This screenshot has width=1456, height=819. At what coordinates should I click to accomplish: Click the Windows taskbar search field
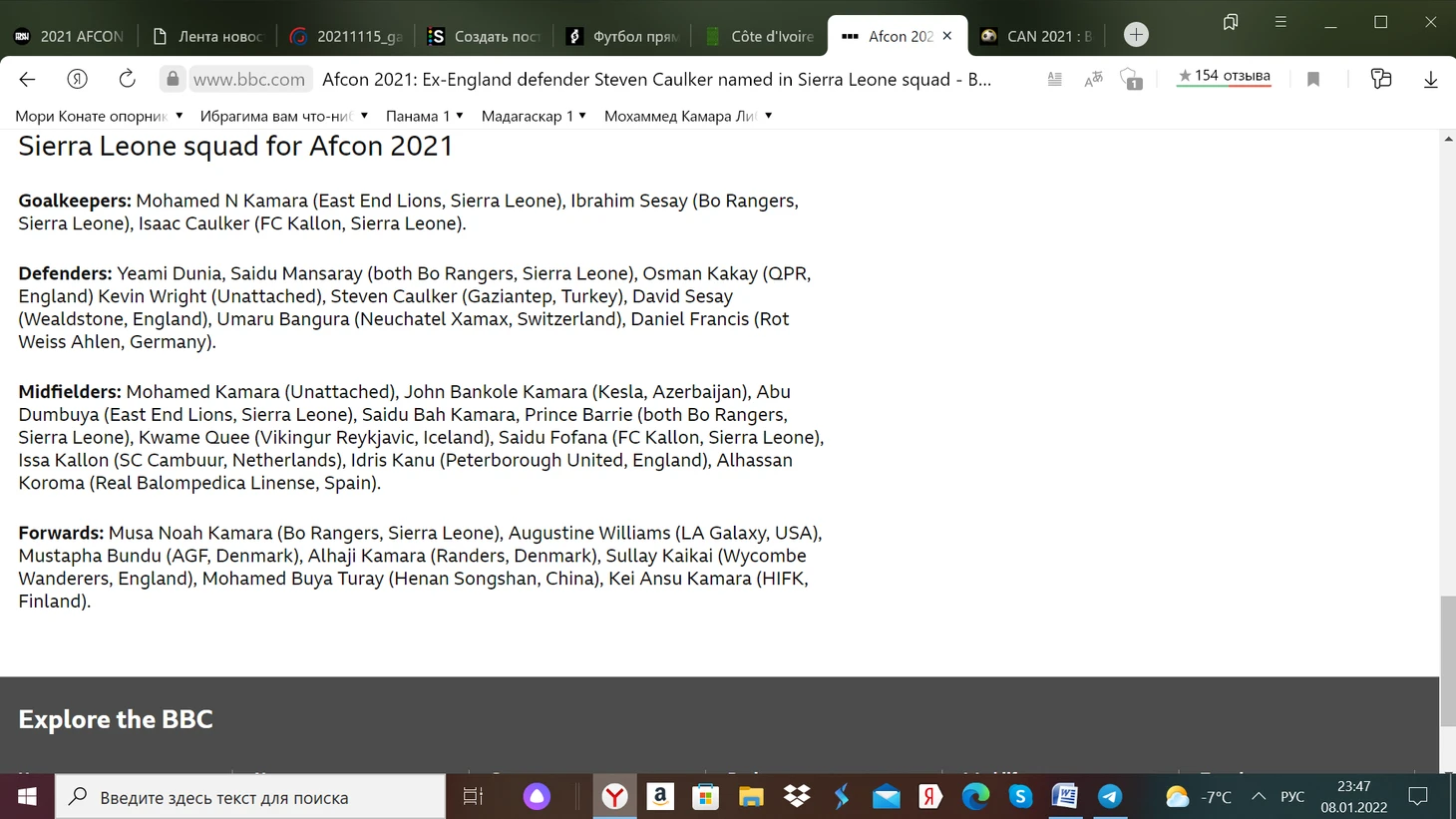[x=249, y=797]
